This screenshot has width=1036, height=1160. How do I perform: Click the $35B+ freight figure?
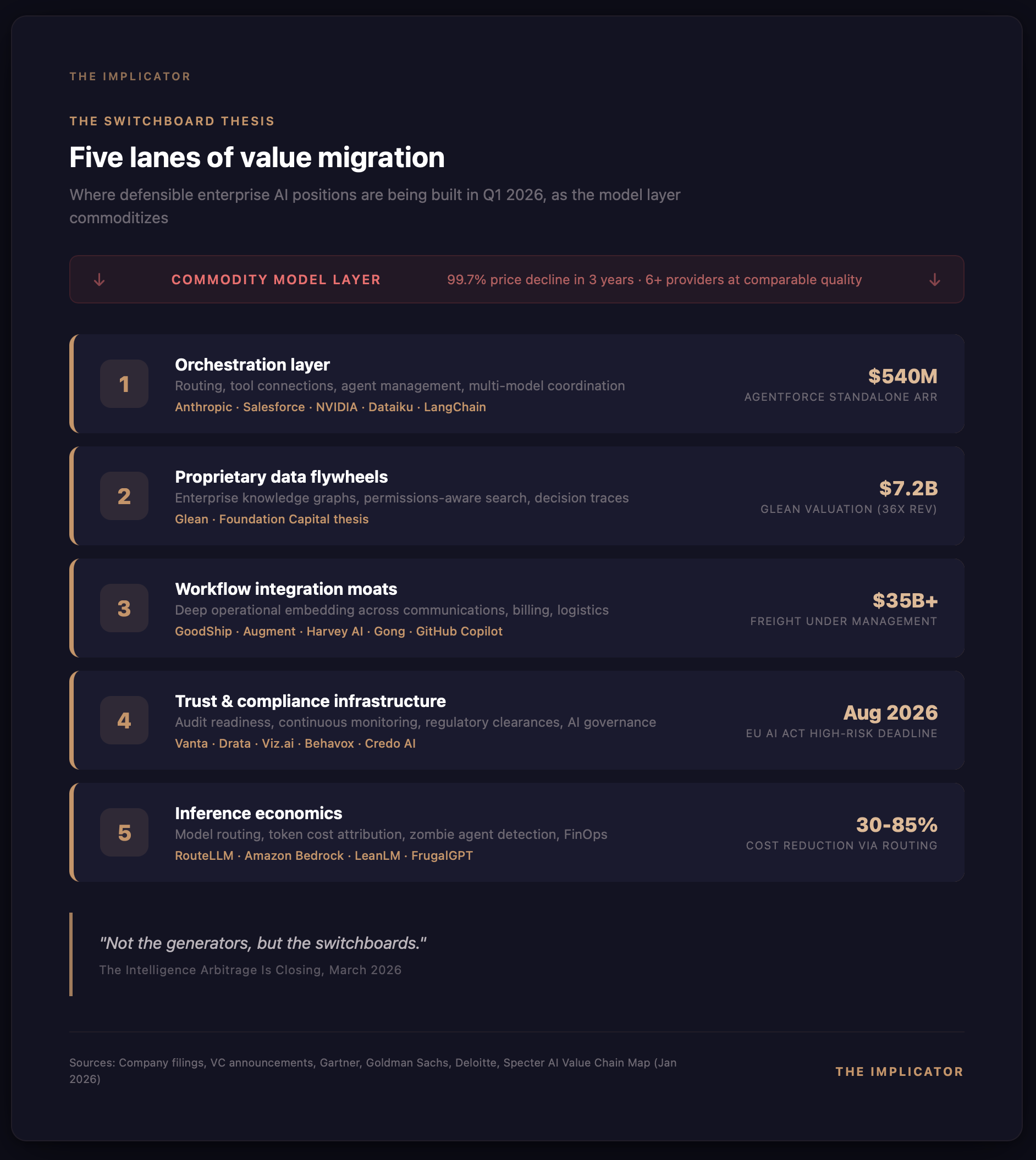[905, 600]
